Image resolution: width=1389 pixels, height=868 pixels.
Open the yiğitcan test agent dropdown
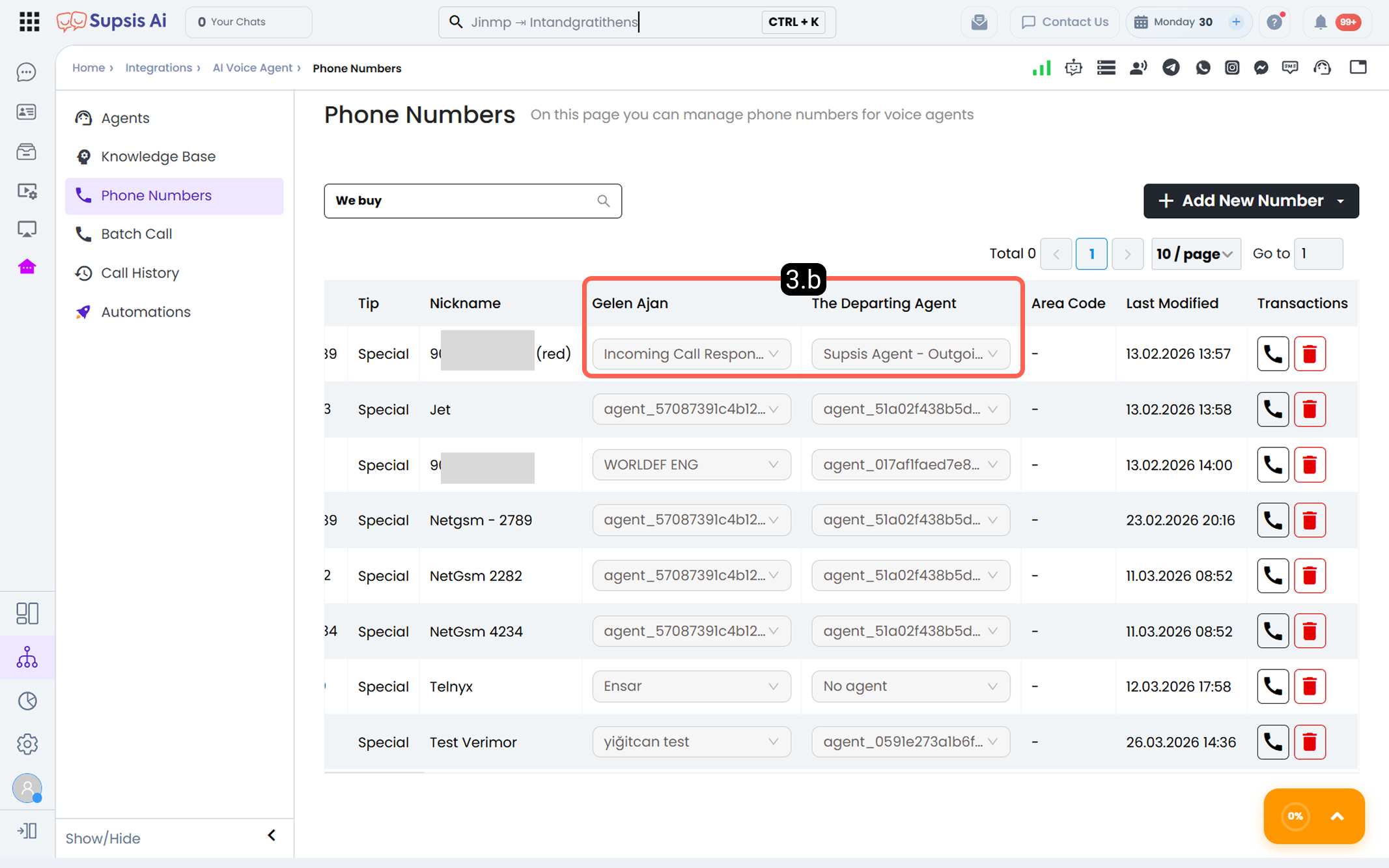coord(692,742)
